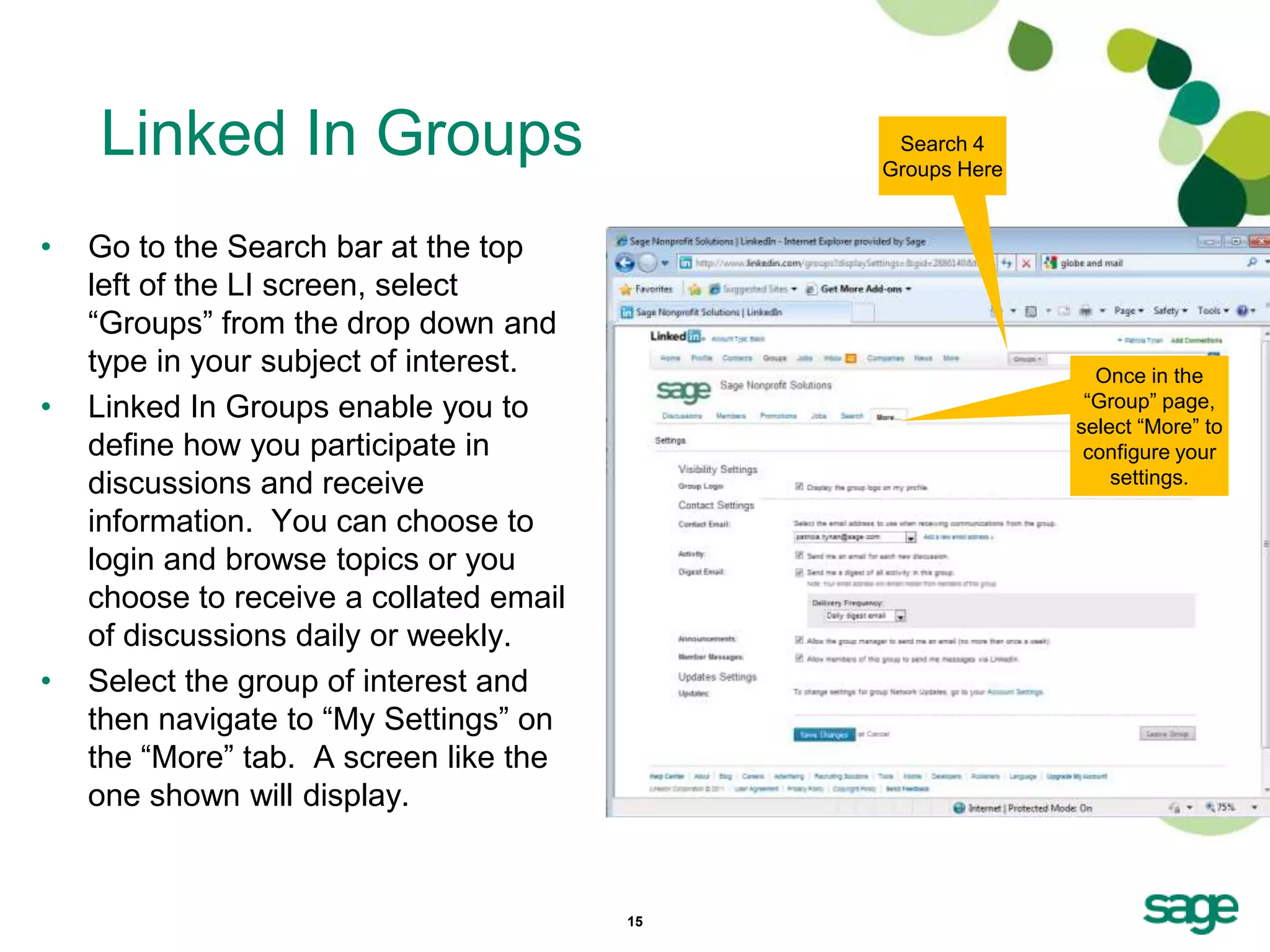The height and width of the screenshot is (952, 1270).
Task: Toggle 'Send me an email for each new discussion'
Action: pos(799,555)
